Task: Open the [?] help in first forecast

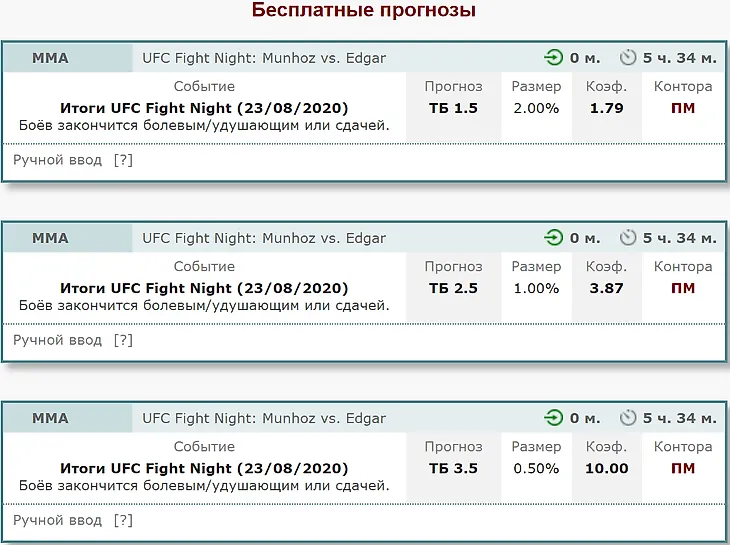Action: (123, 160)
